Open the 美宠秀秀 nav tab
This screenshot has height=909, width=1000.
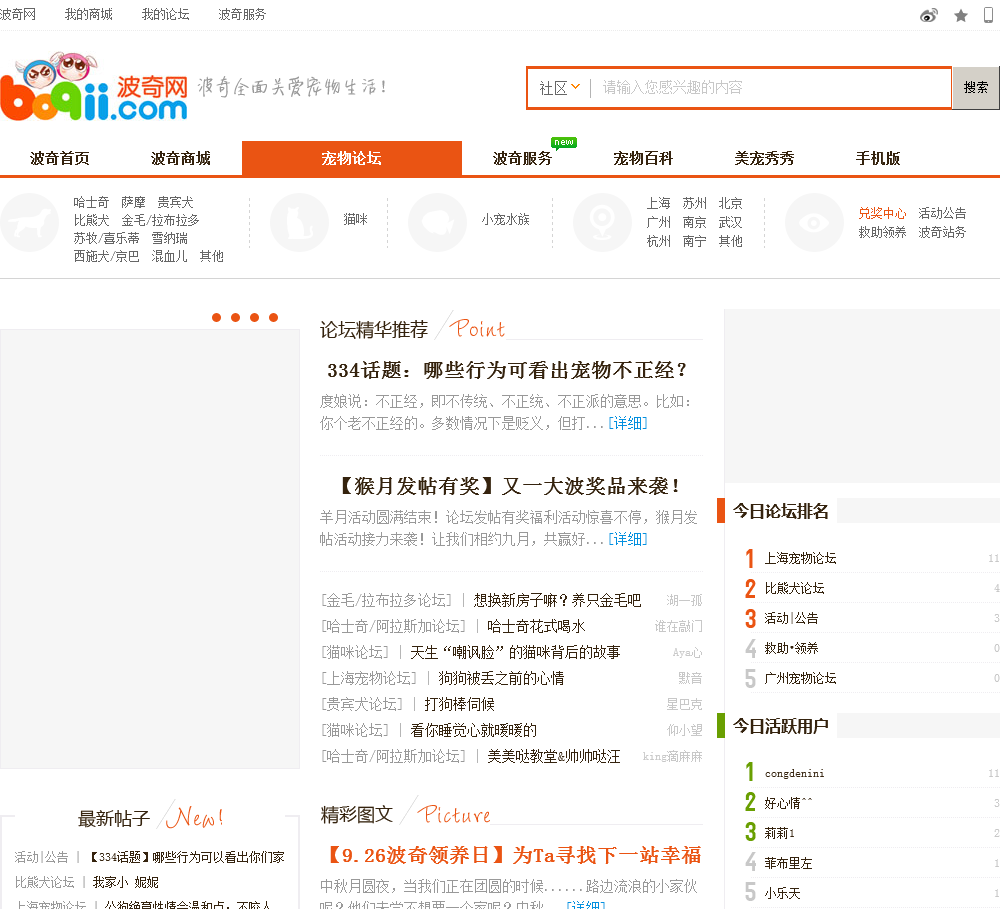765,158
